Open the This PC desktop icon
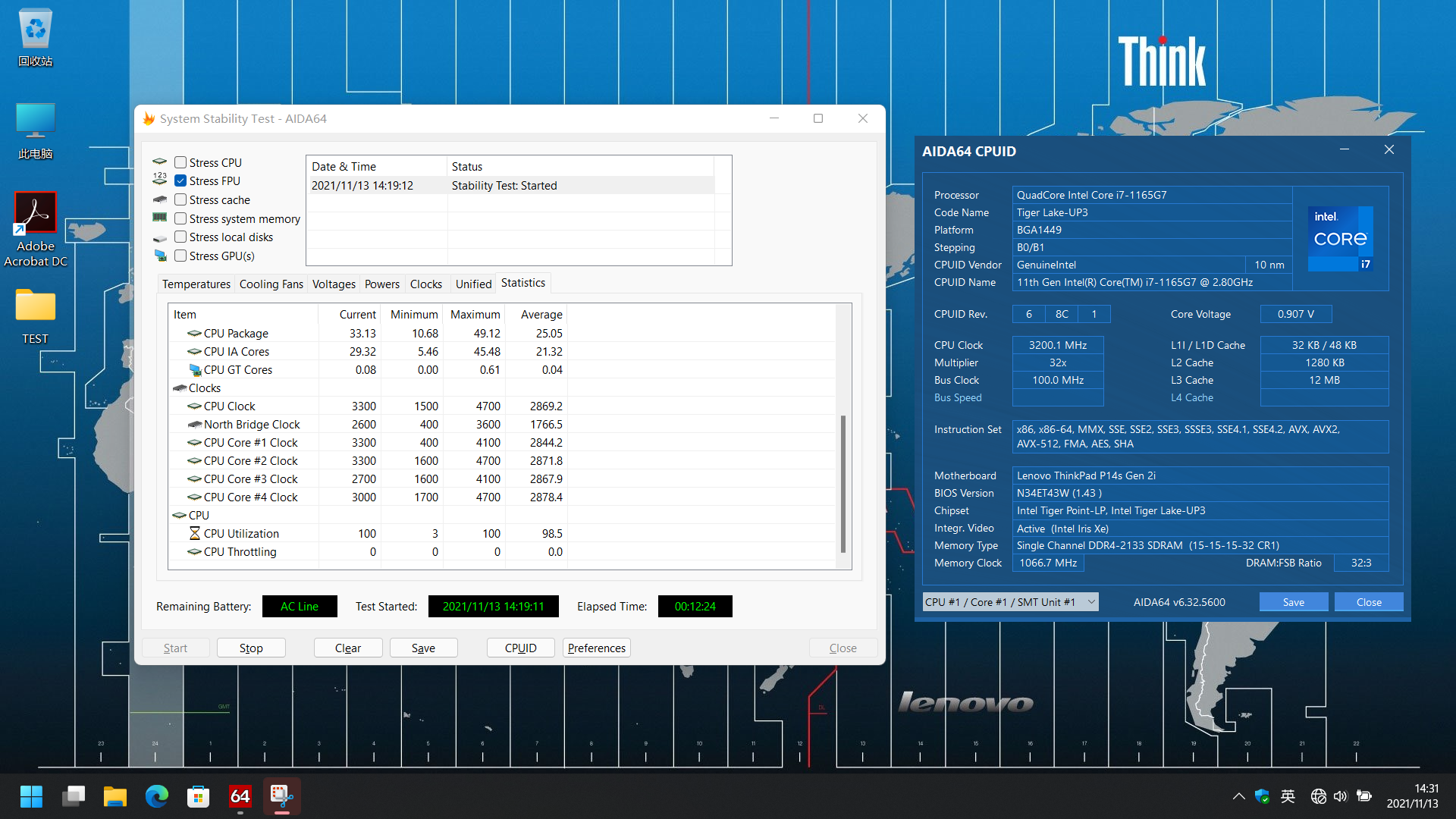The width and height of the screenshot is (1456, 819). point(36,131)
